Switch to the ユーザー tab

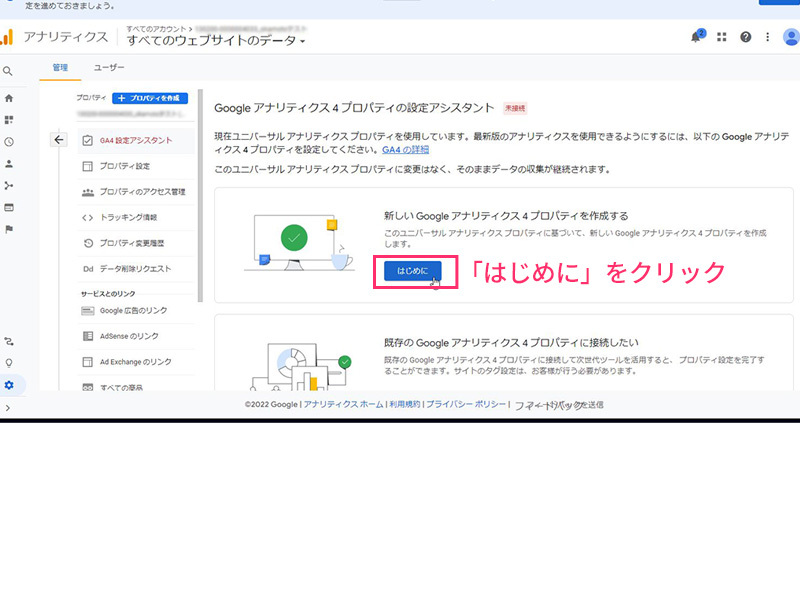click(x=109, y=68)
